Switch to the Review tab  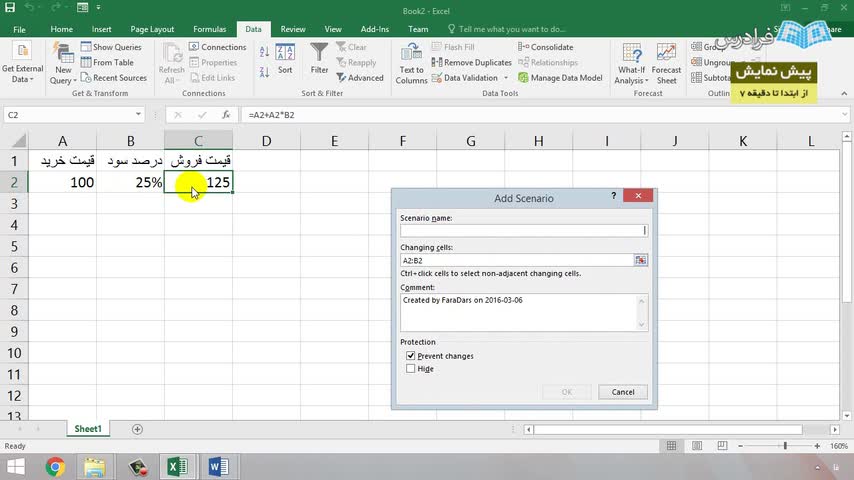(x=292, y=29)
